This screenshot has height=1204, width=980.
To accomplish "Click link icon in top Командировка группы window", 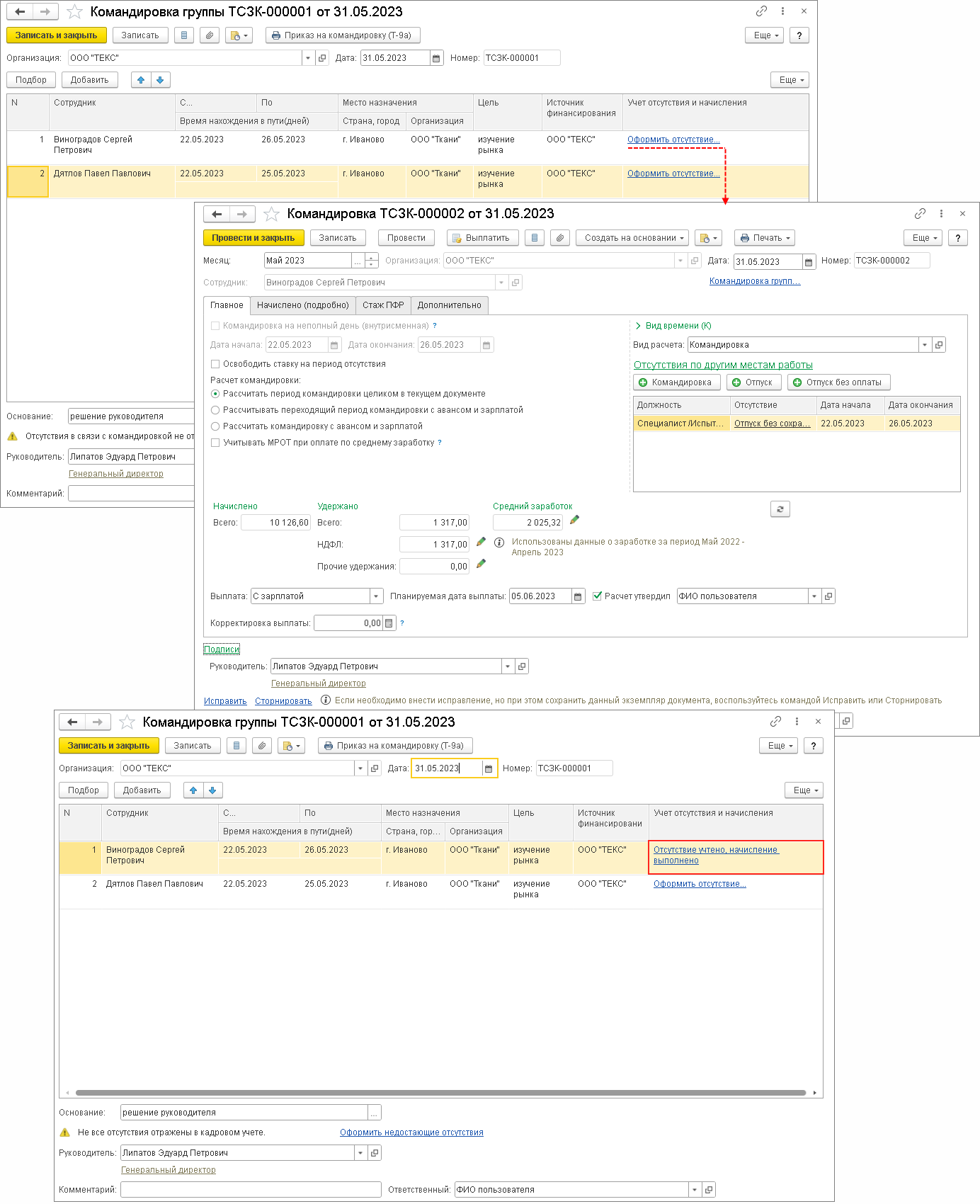I will [x=761, y=11].
